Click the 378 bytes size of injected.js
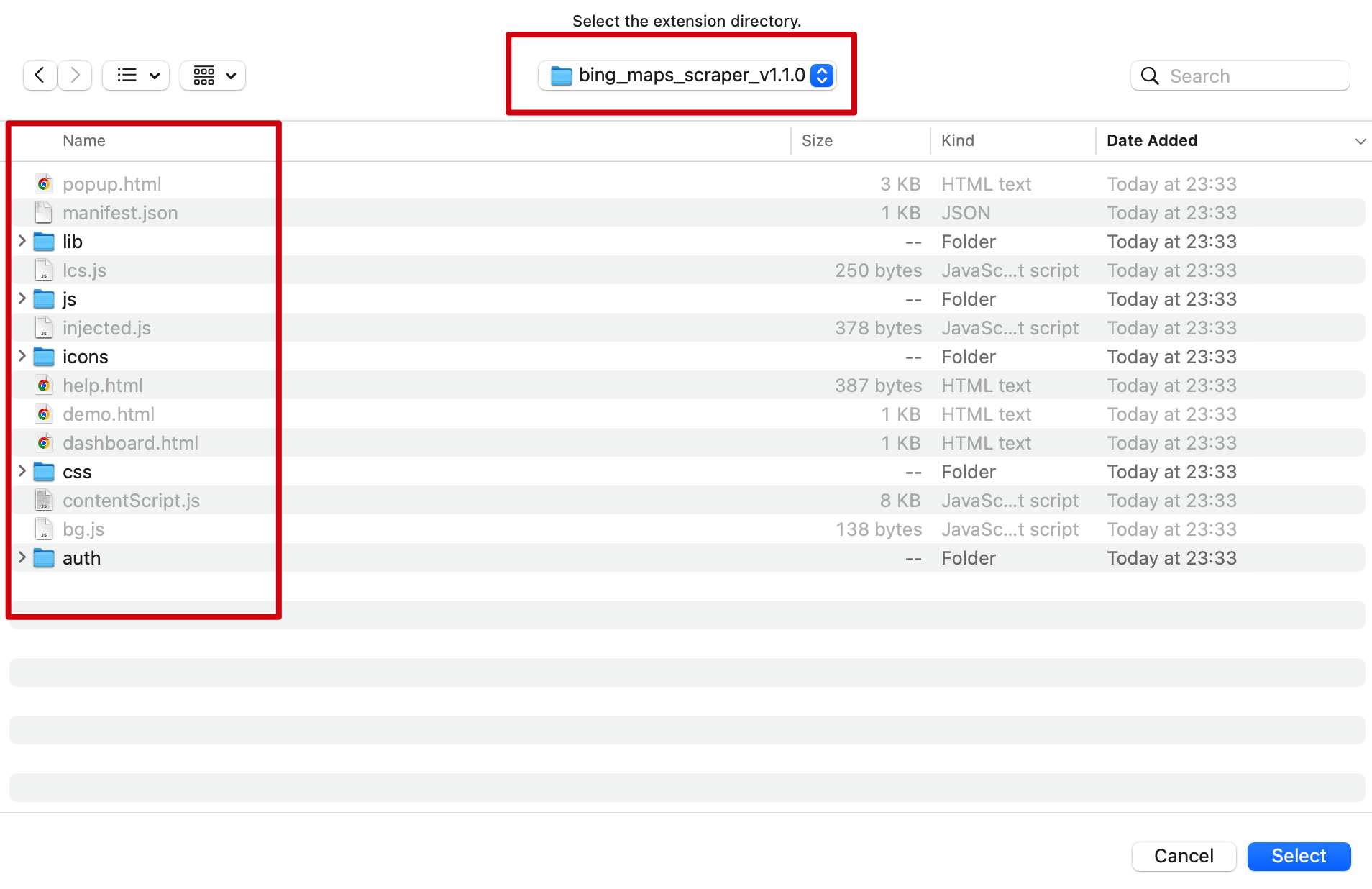This screenshot has height=889, width=1372. (x=878, y=328)
